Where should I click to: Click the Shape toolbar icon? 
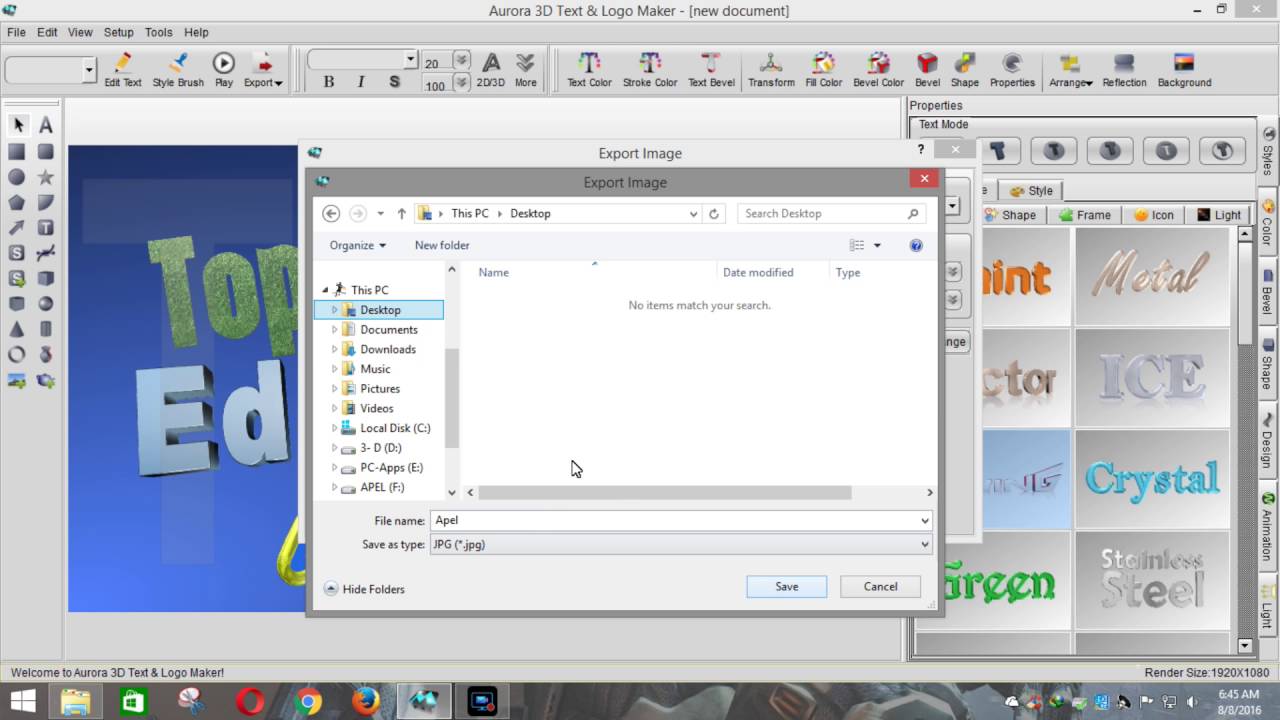965,71
